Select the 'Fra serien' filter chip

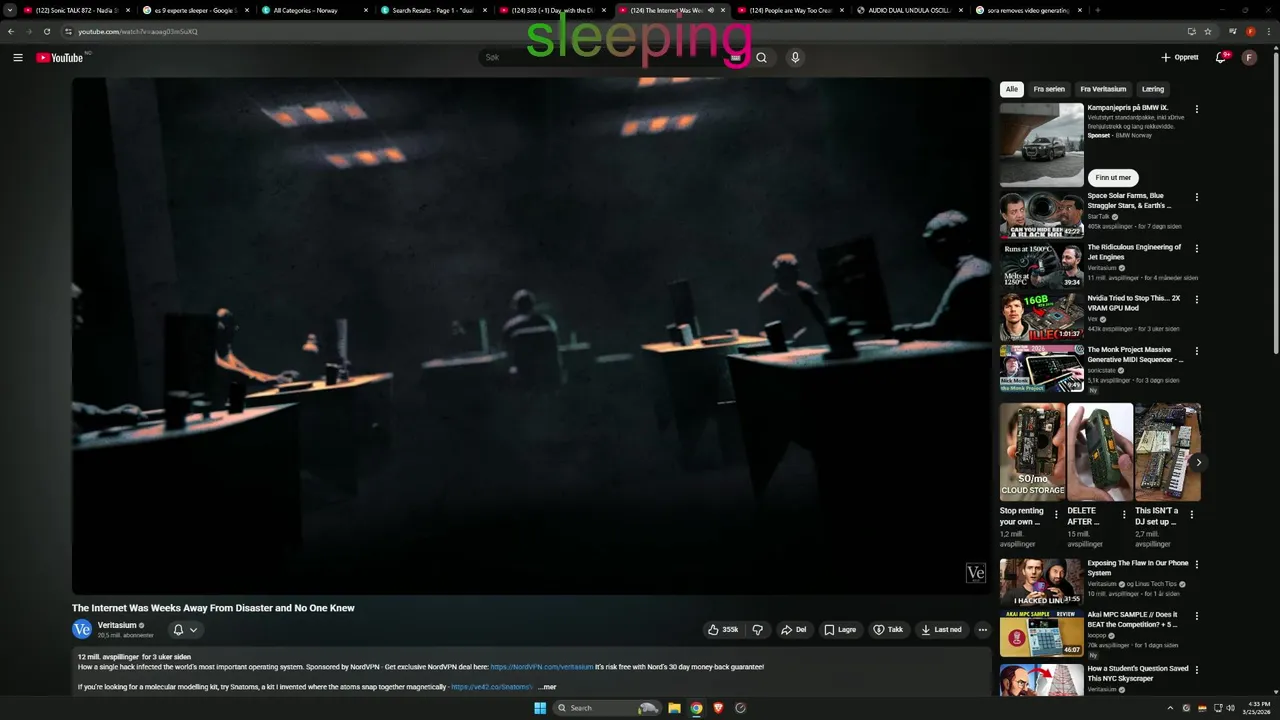point(1049,89)
